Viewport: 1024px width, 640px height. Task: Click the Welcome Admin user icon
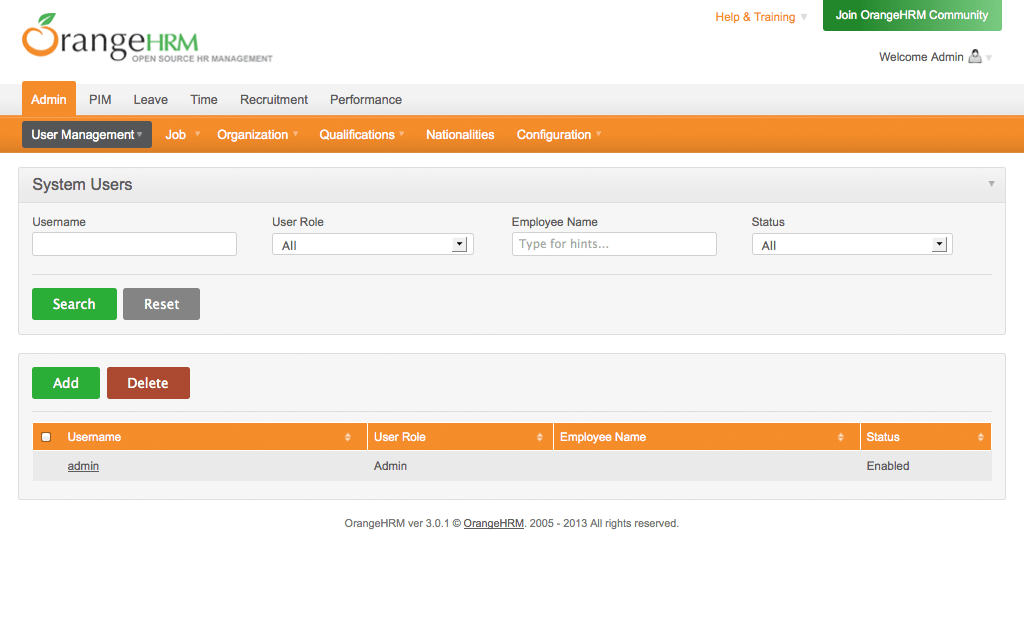tap(975, 57)
